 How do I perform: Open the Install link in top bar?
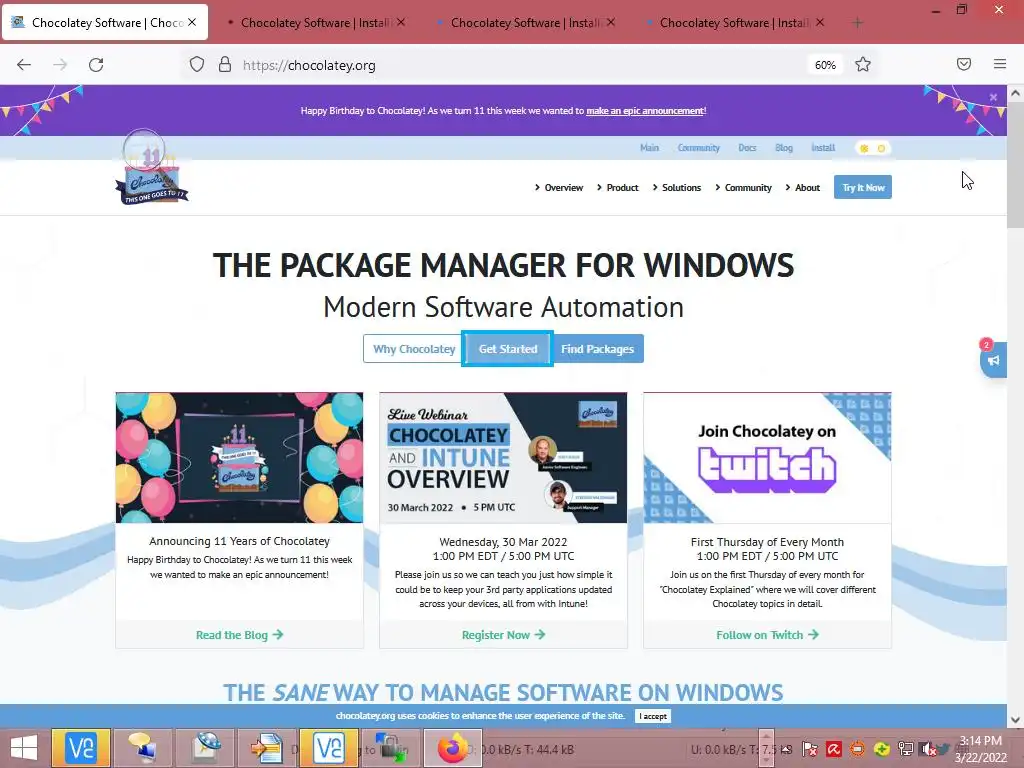[823, 148]
